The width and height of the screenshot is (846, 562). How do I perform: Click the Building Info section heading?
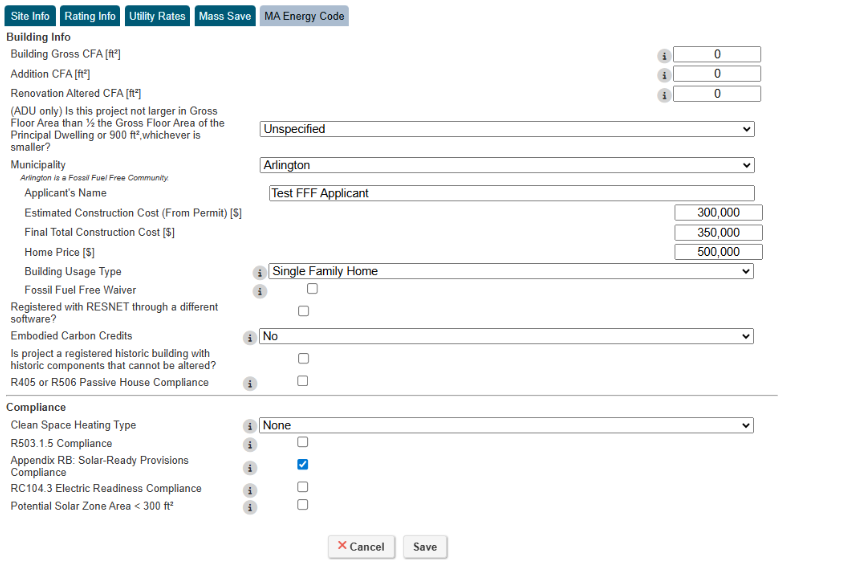click(x=38, y=37)
